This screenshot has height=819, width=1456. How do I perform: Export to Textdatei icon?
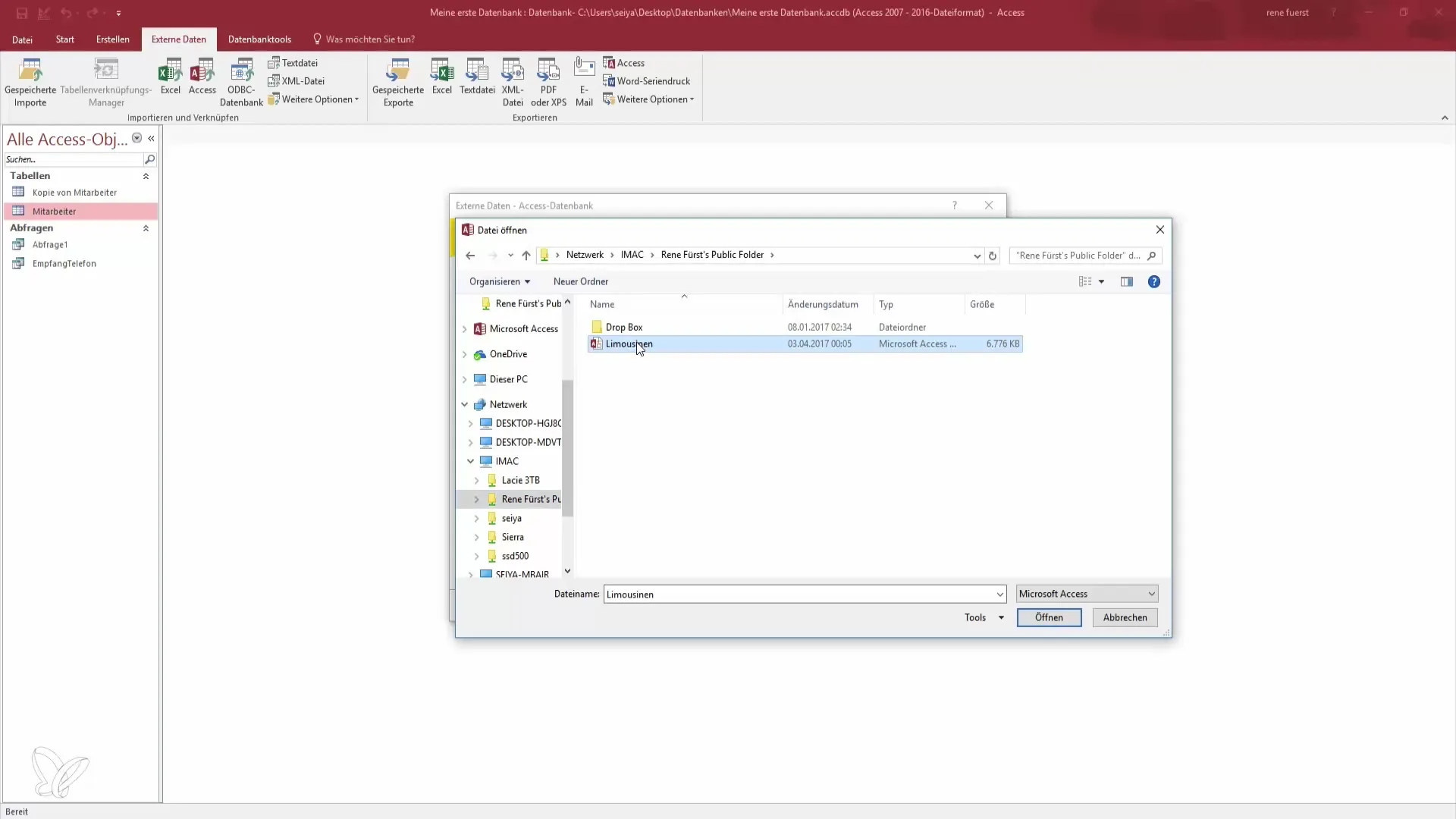coord(477,77)
